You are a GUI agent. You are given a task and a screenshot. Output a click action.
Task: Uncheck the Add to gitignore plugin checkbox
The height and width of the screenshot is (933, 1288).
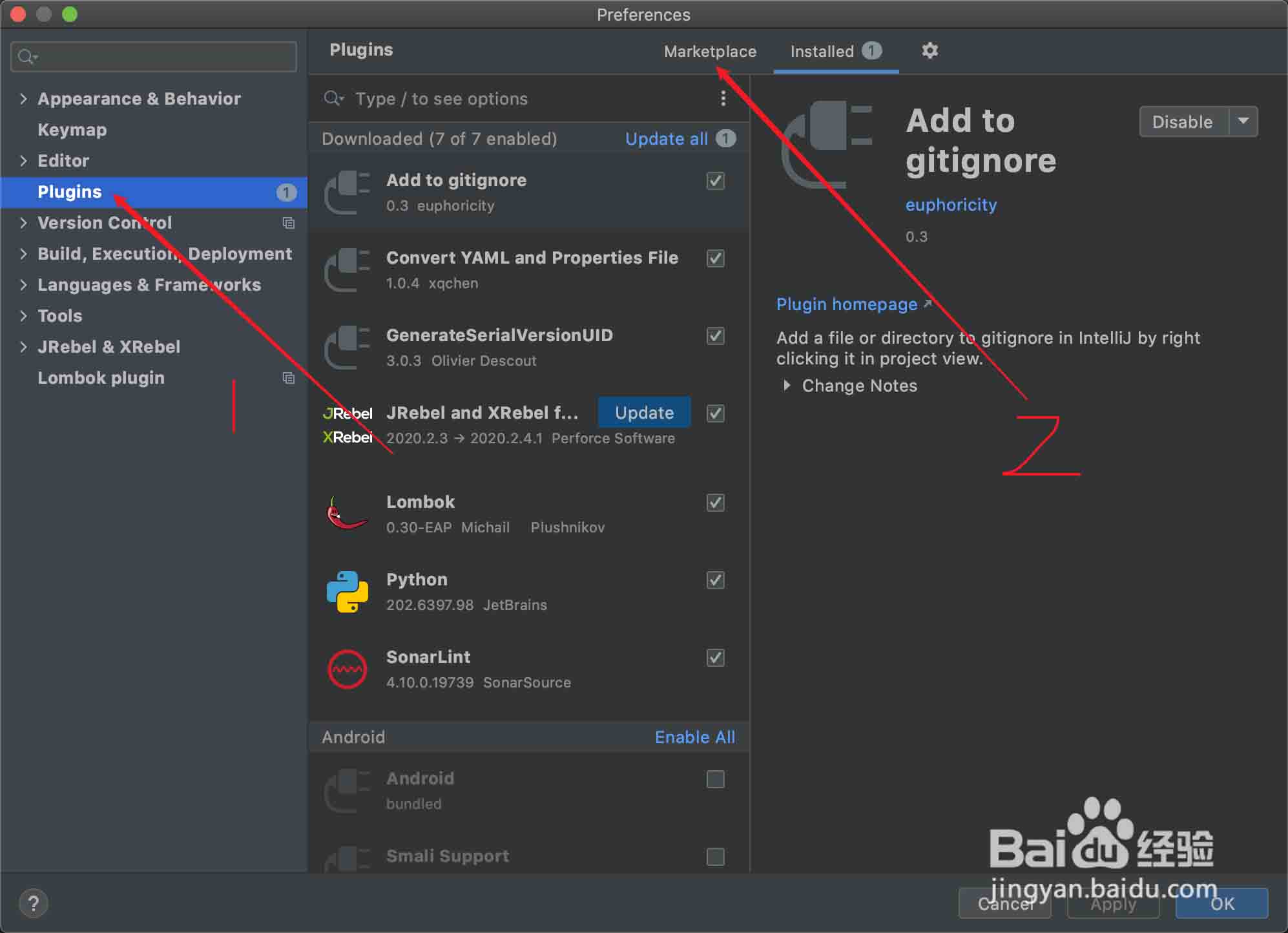tap(715, 181)
